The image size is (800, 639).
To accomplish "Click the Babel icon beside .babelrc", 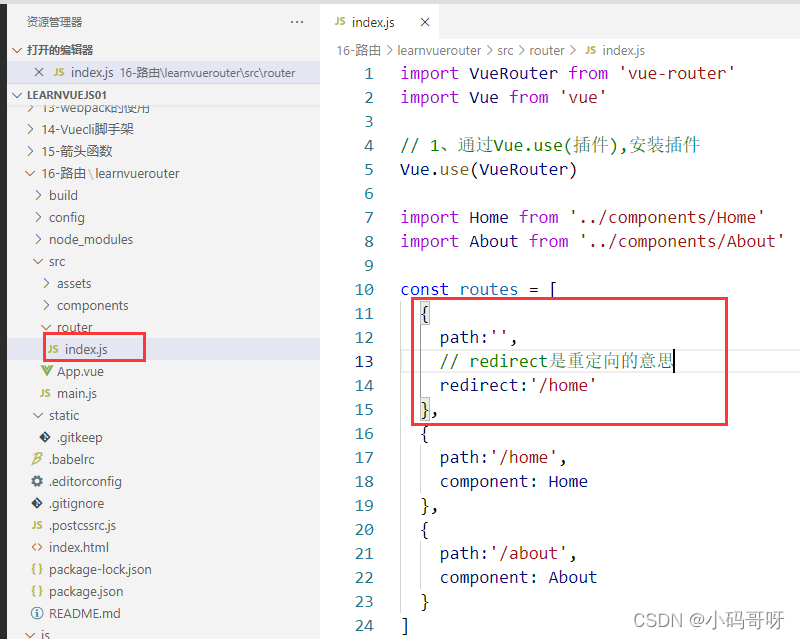I will (x=37, y=459).
